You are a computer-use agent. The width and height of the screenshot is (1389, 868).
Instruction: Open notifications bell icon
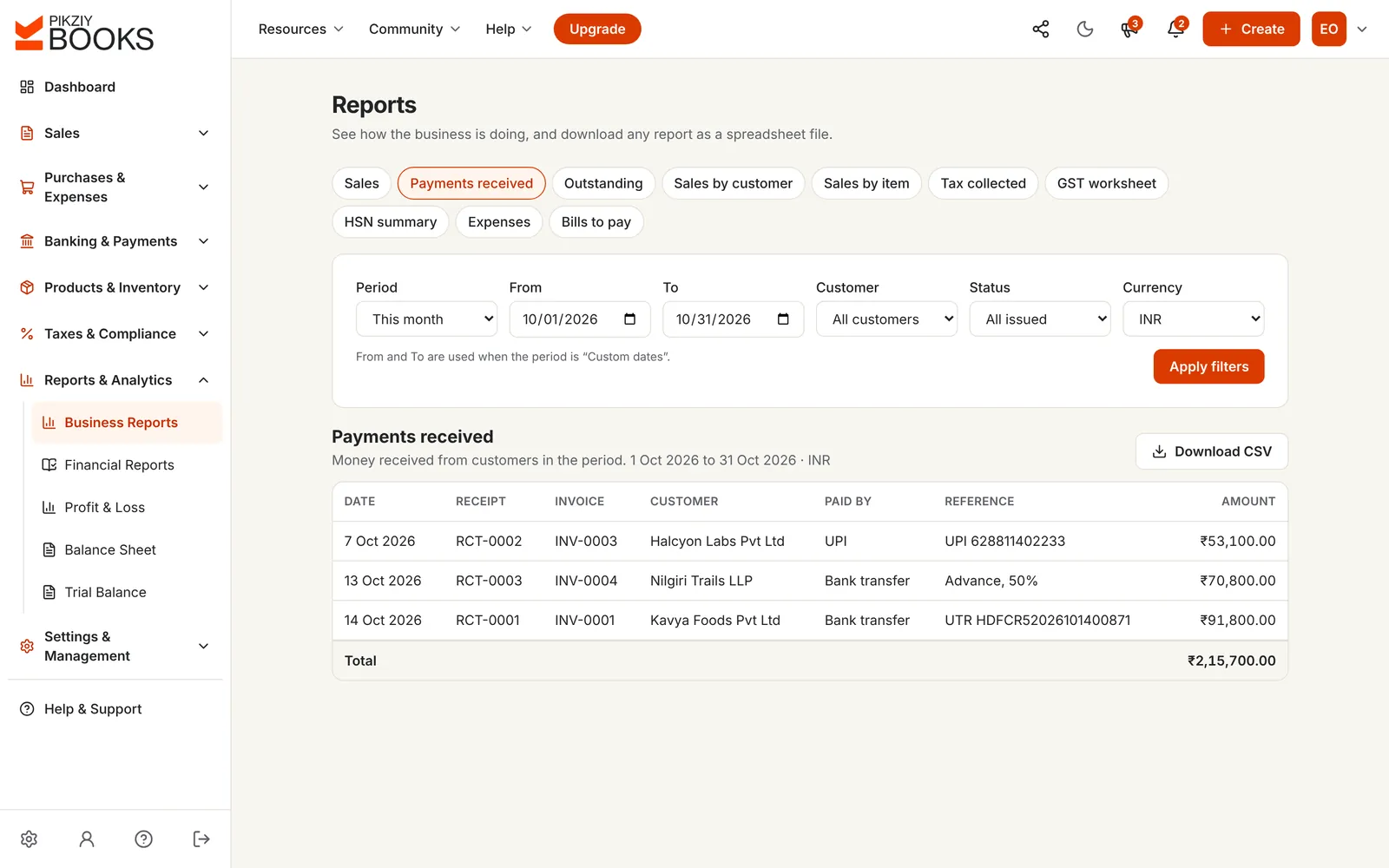[x=1175, y=30]
